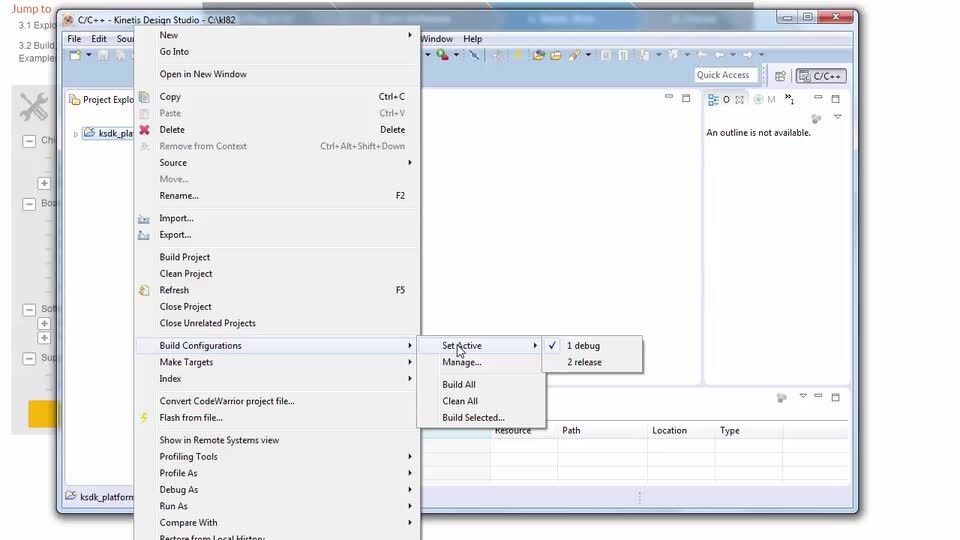
Task: Open the Index submenu
Action: pyautogui.click(x=277, y=379)
